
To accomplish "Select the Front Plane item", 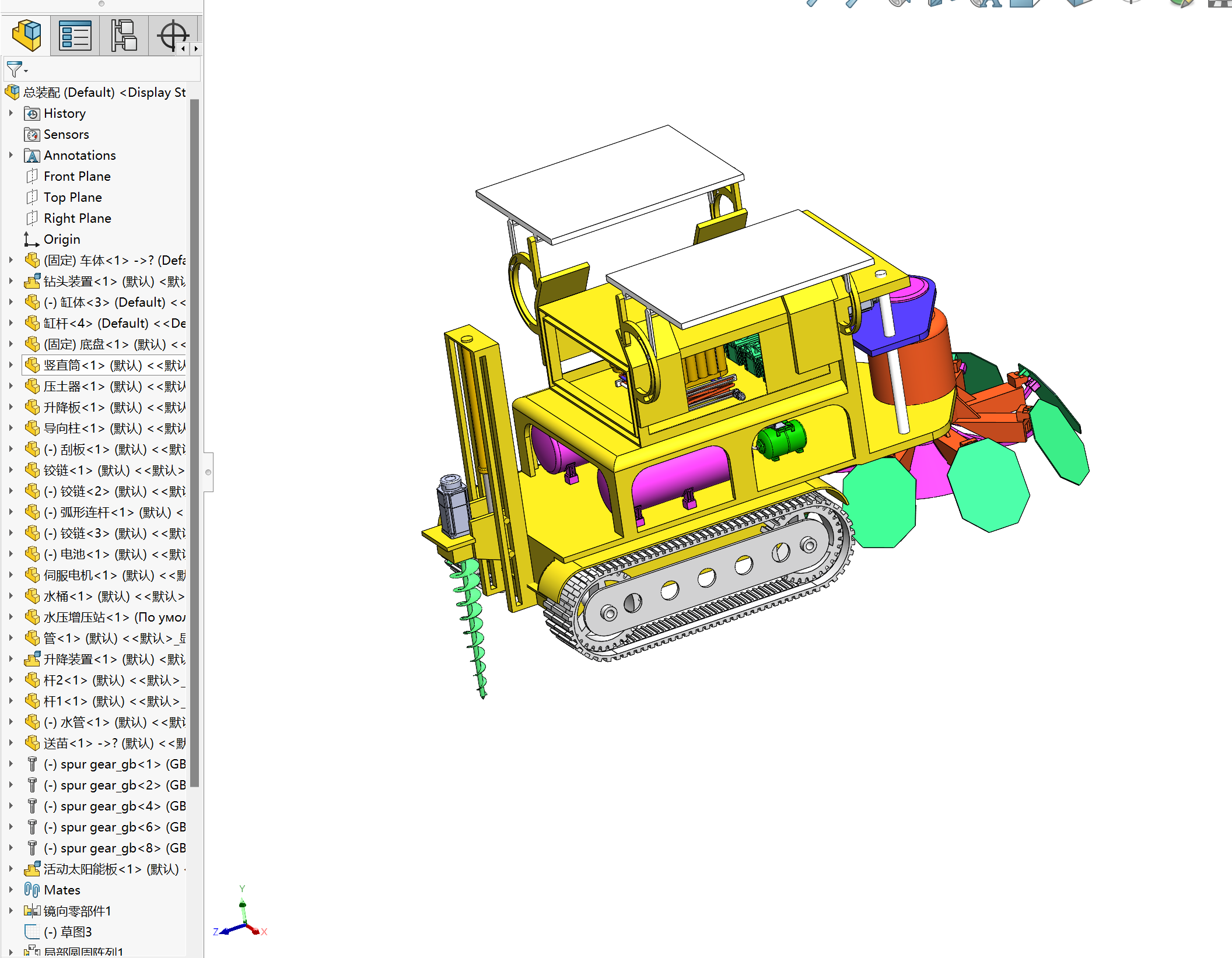I will click(76, 176).
